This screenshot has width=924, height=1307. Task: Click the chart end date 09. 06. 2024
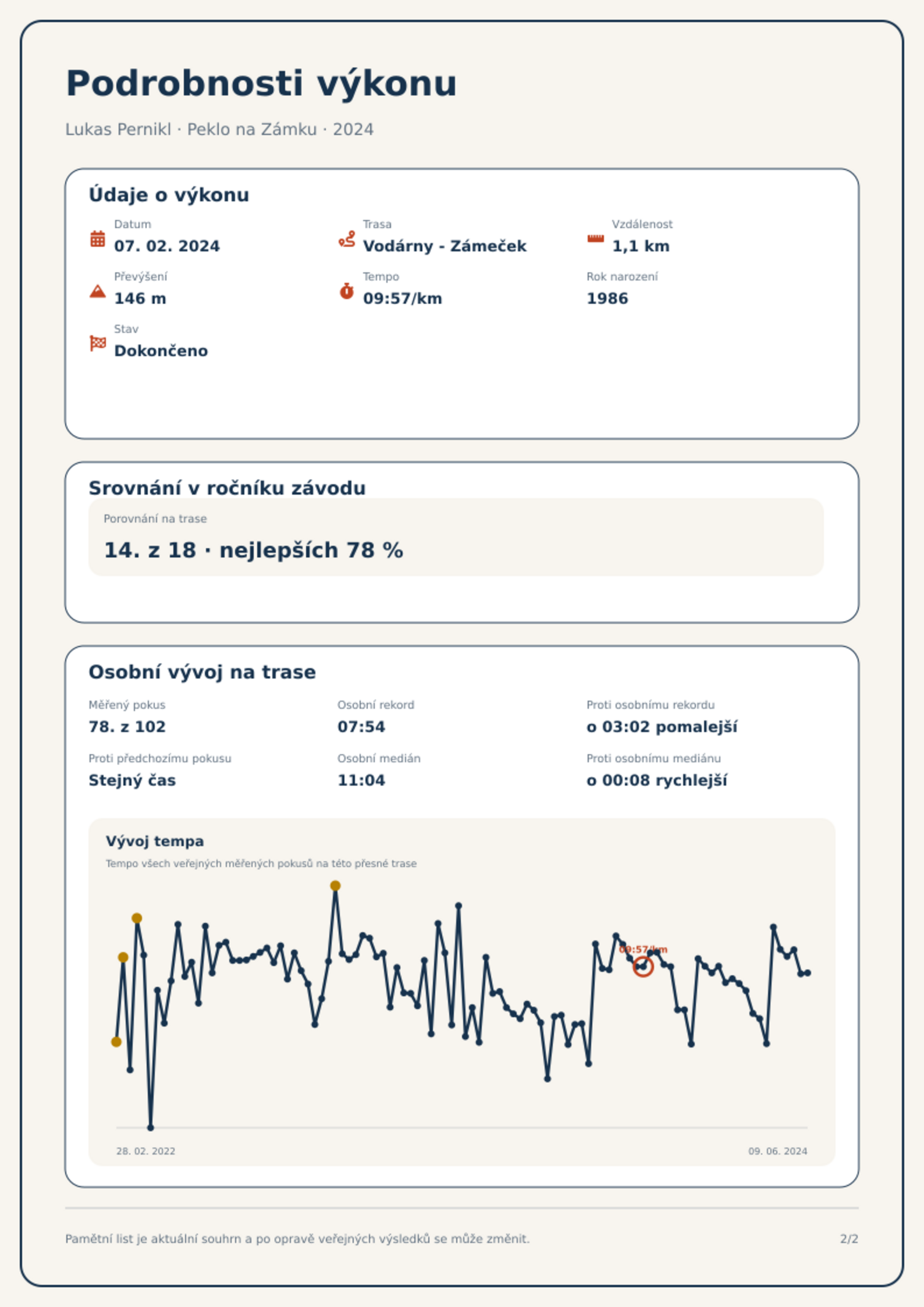(x=778, y=1151)
